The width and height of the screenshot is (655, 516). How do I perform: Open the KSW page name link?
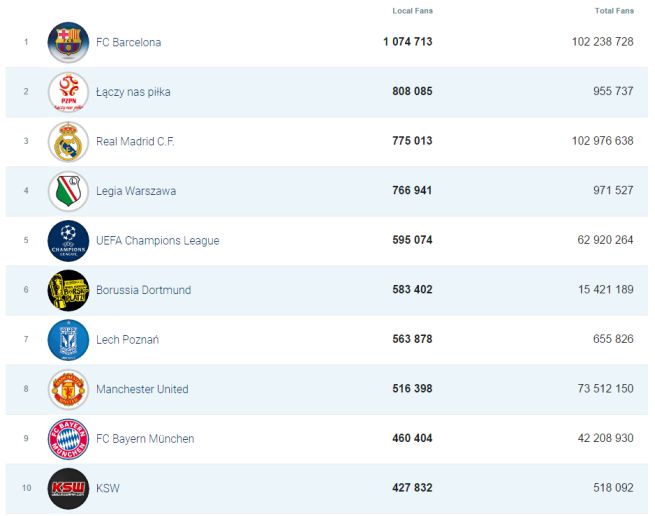(108, 488)
